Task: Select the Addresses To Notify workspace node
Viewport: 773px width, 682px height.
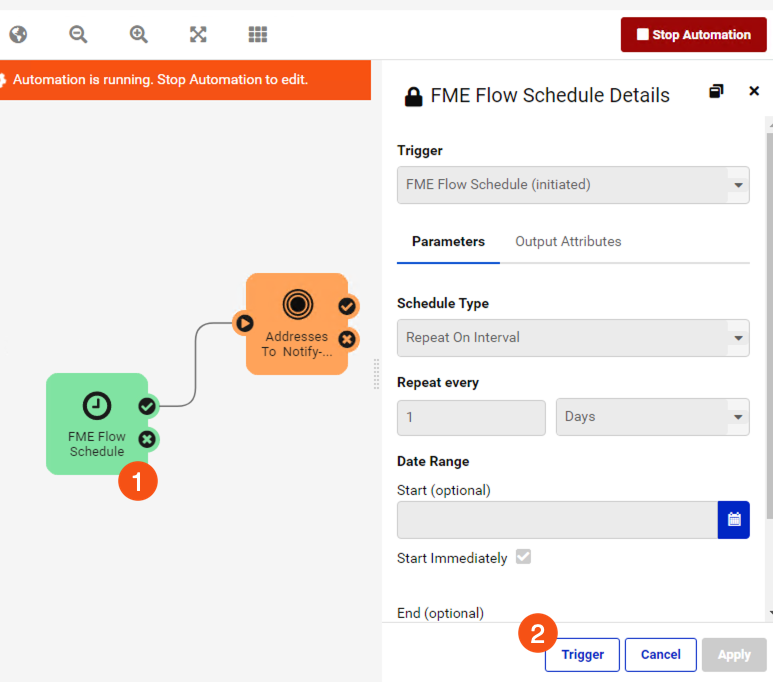Action: point(297,324)
